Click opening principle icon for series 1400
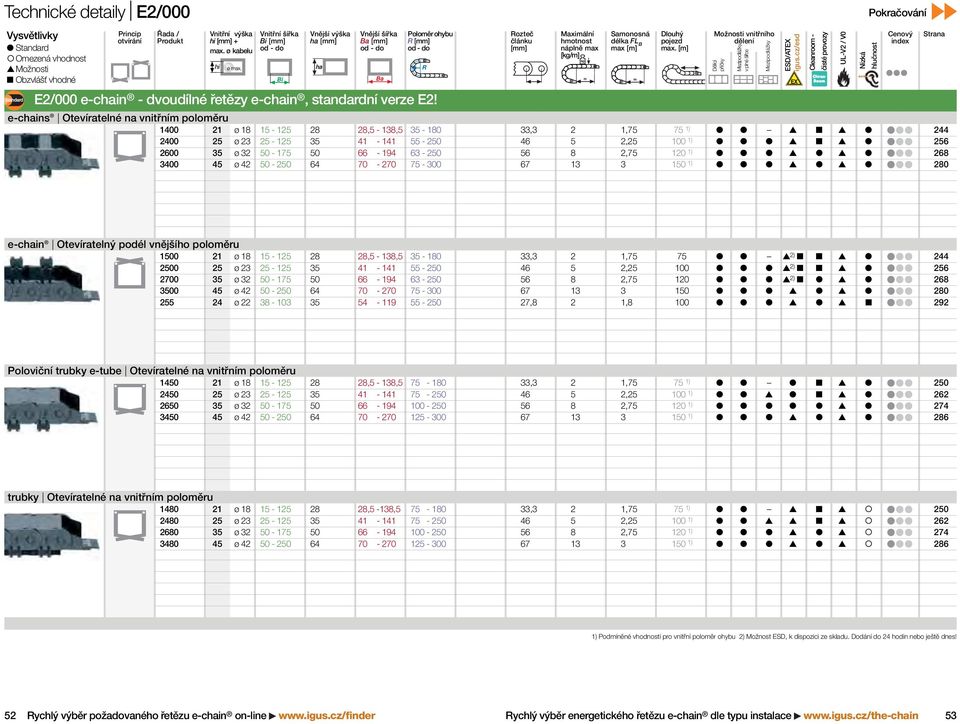The height and width of the screenshot is (724, 960). click(130, 147)
